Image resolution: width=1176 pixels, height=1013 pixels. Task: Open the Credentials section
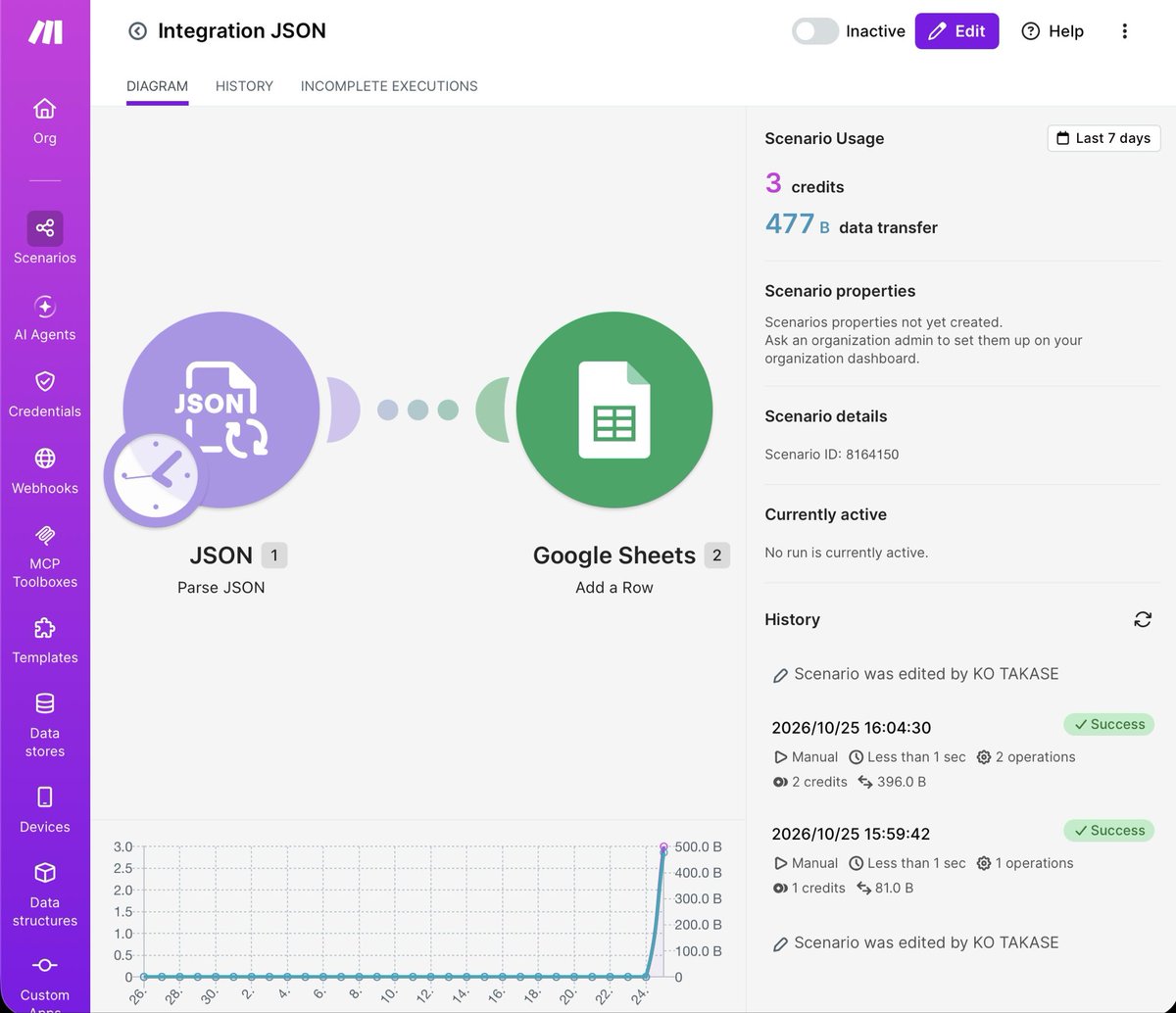point(45,394)
